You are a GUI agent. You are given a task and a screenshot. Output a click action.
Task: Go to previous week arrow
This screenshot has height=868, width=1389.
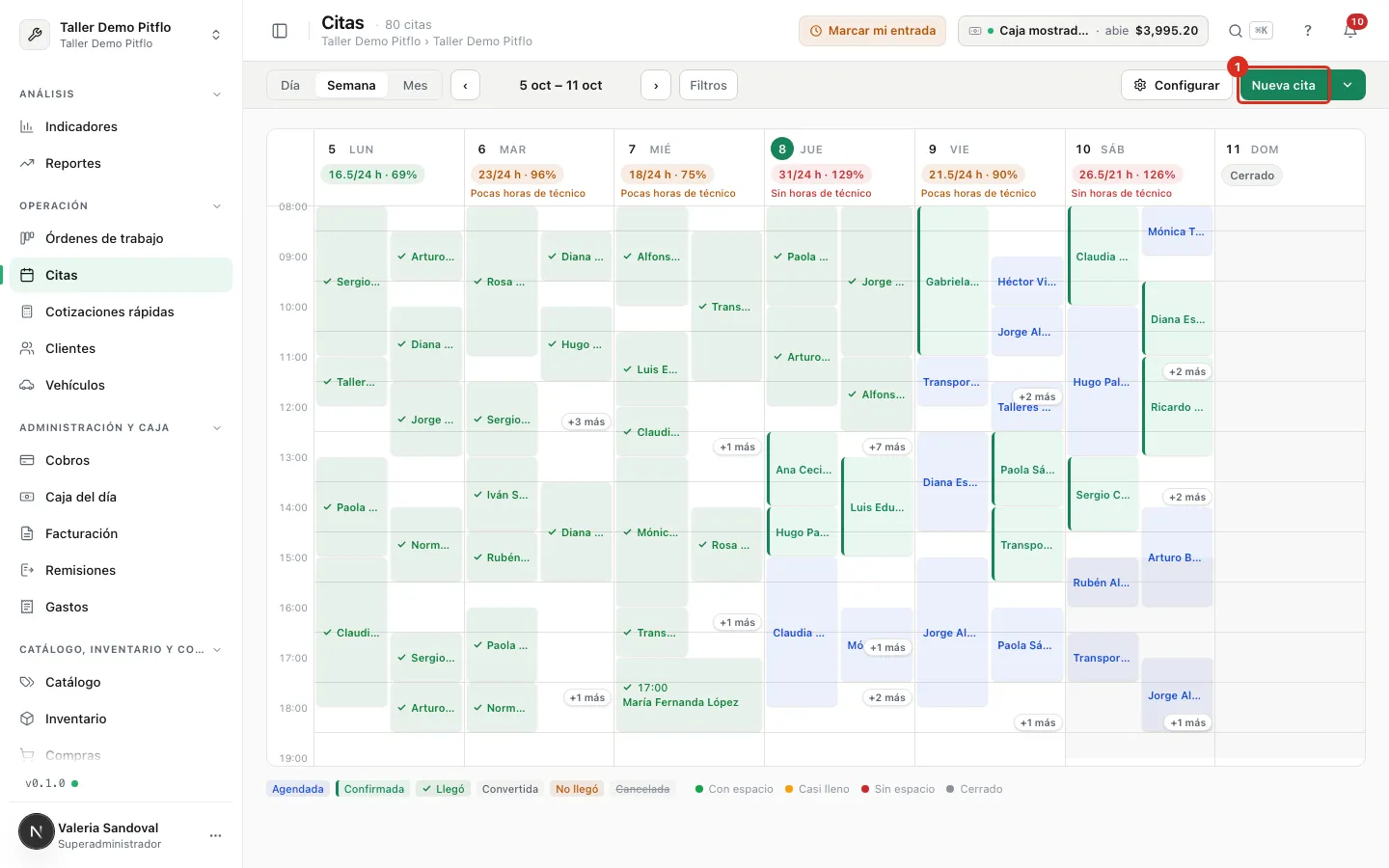(x=465, y=85)
